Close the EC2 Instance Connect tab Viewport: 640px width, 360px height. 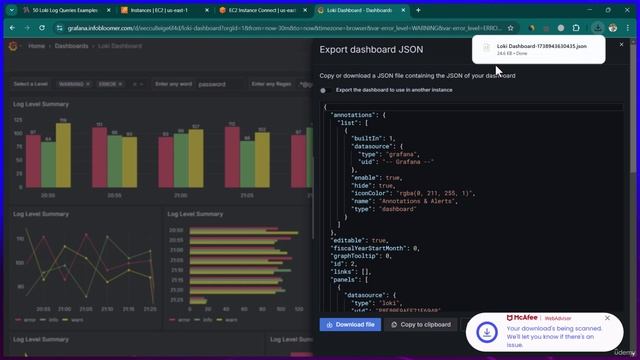305,10
